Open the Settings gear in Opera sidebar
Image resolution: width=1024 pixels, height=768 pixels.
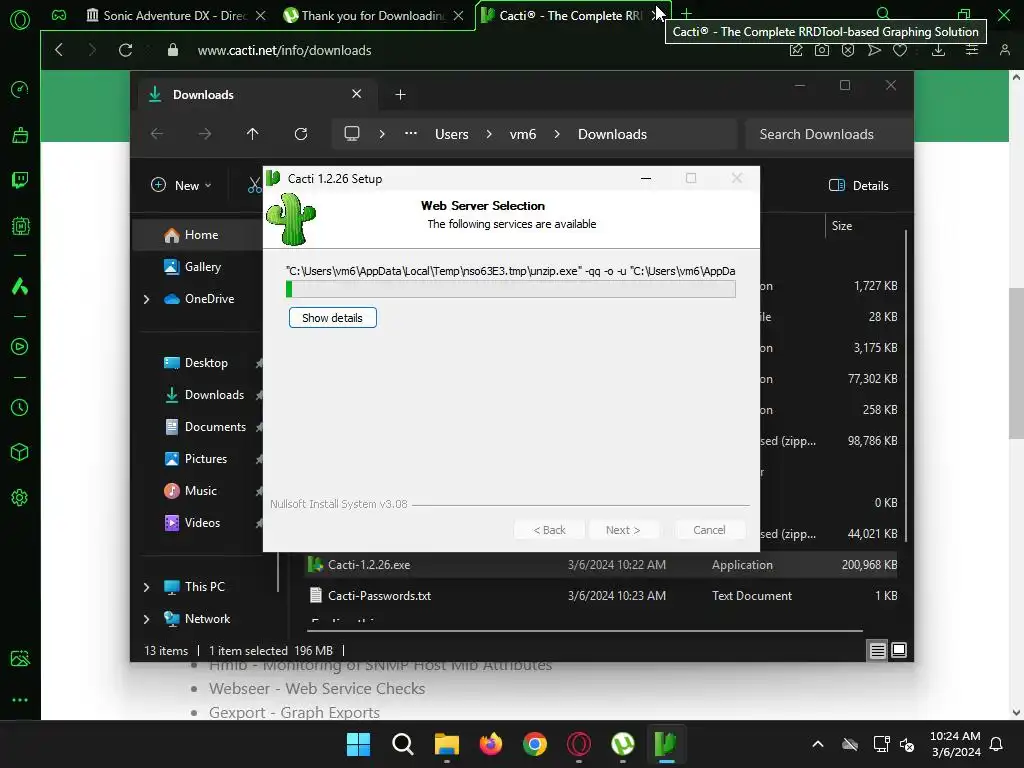(20, 498)
